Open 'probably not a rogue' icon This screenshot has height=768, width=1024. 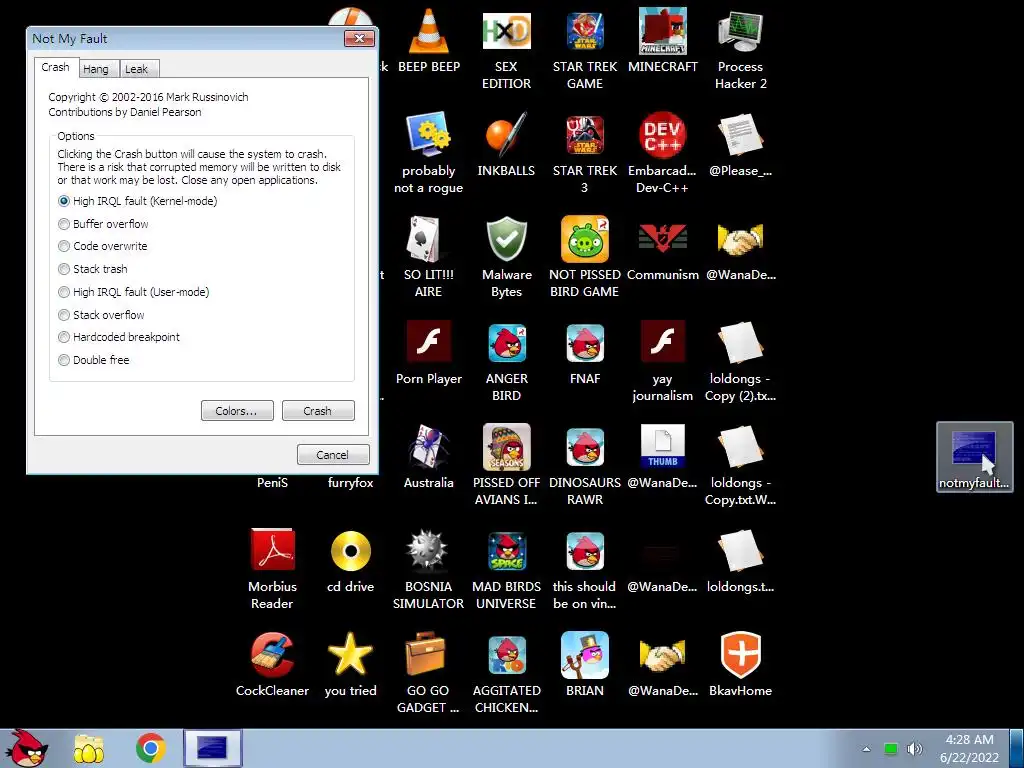[428, 153]
